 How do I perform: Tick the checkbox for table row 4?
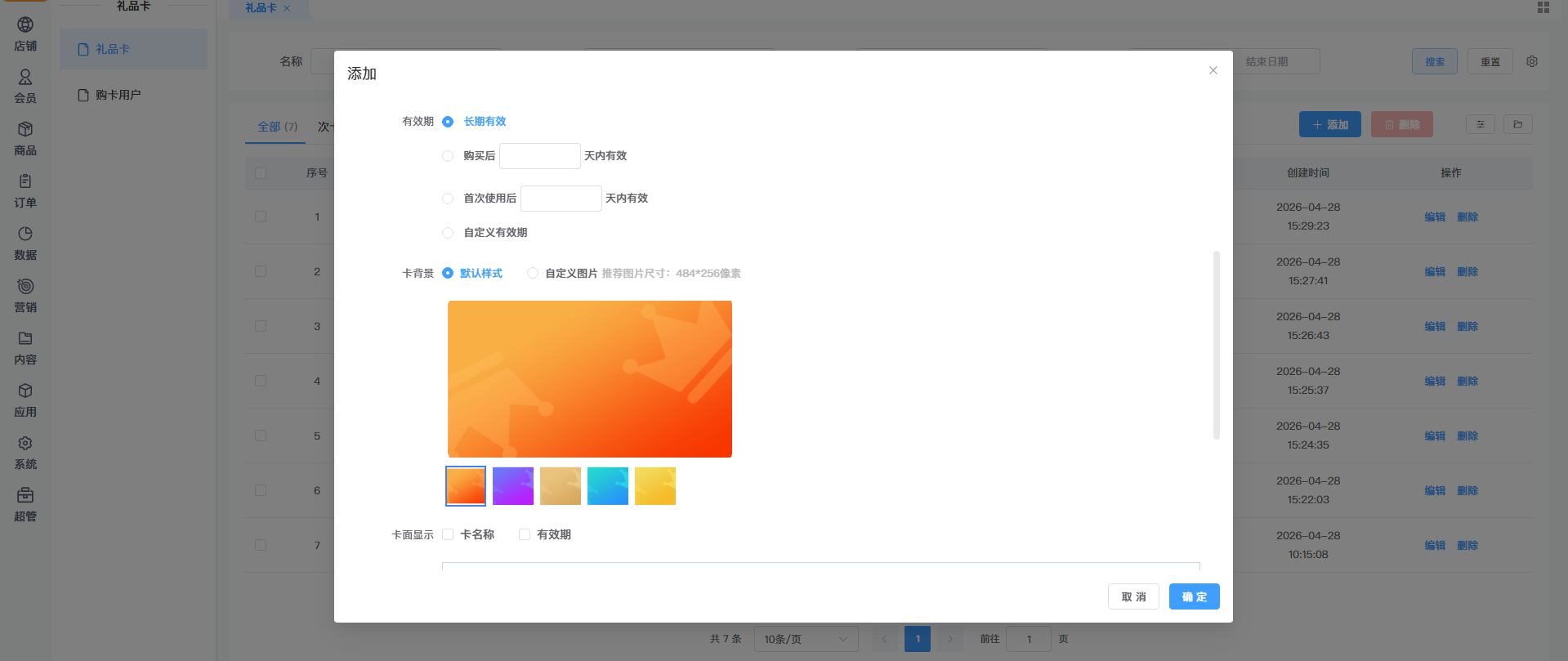point(261,381)
